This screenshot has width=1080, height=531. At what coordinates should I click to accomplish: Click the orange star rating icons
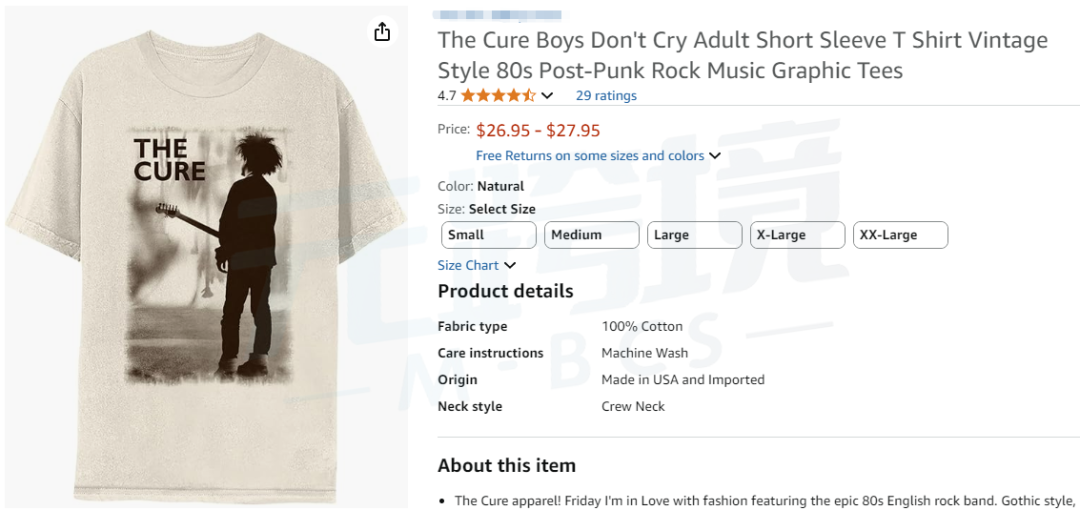pos(498,96)
